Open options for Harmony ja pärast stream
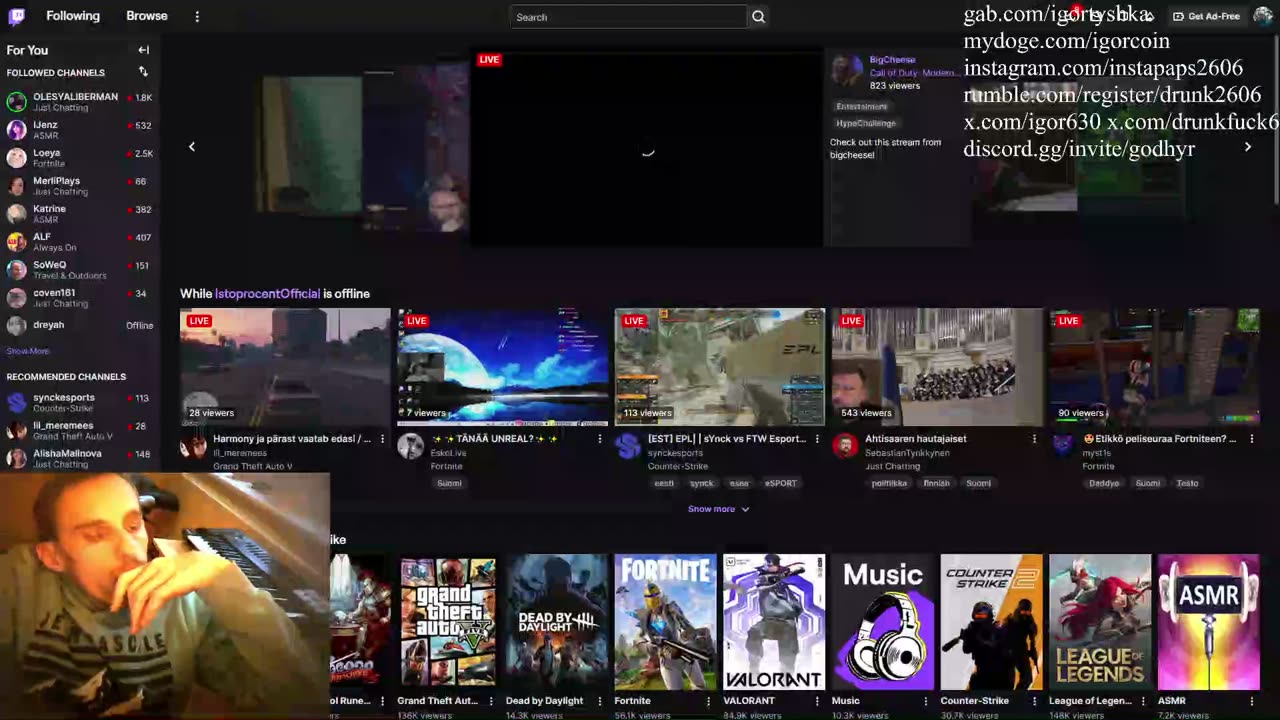 pyautogui.click(x=382, y=439)
